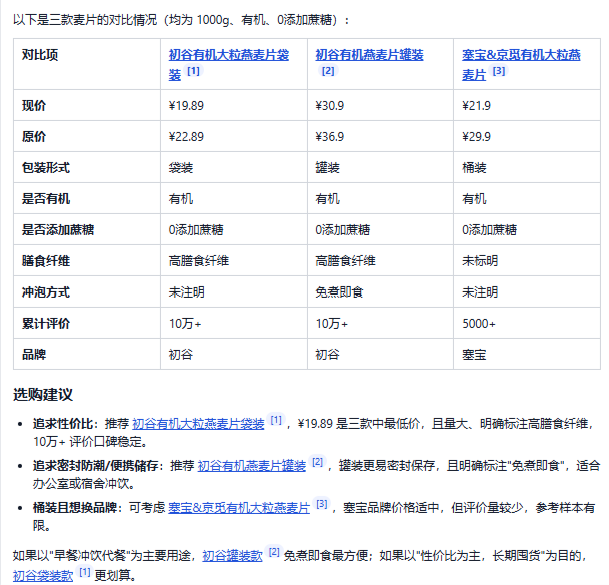Click price ¥30.9 in 现价 row
This screenshot has height=585, width=609.
[329, 106]
